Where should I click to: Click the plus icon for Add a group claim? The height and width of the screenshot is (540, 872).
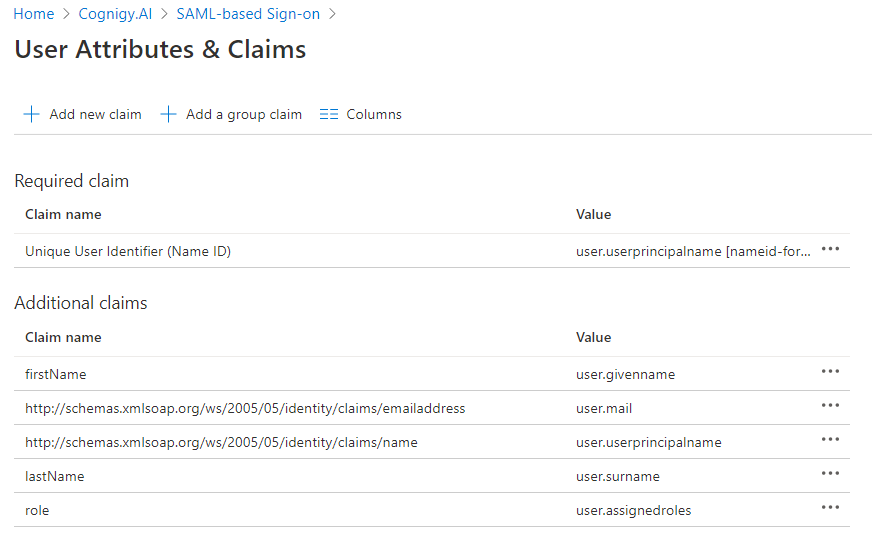point(169,115)
